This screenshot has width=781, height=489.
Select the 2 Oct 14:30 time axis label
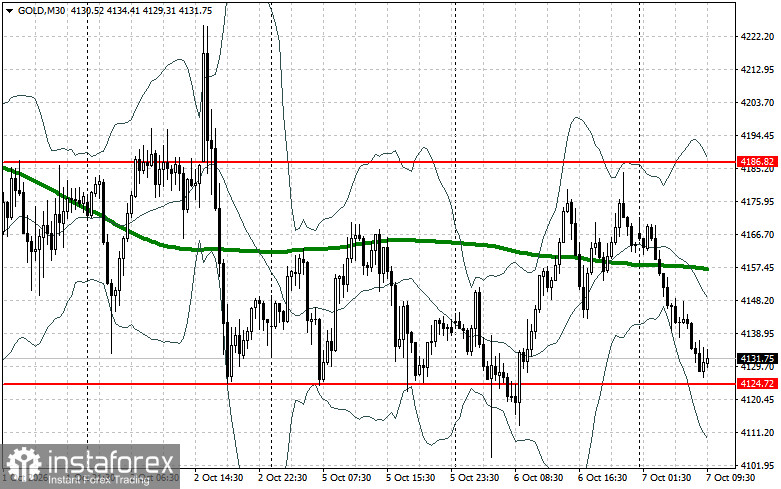[218, 478]
